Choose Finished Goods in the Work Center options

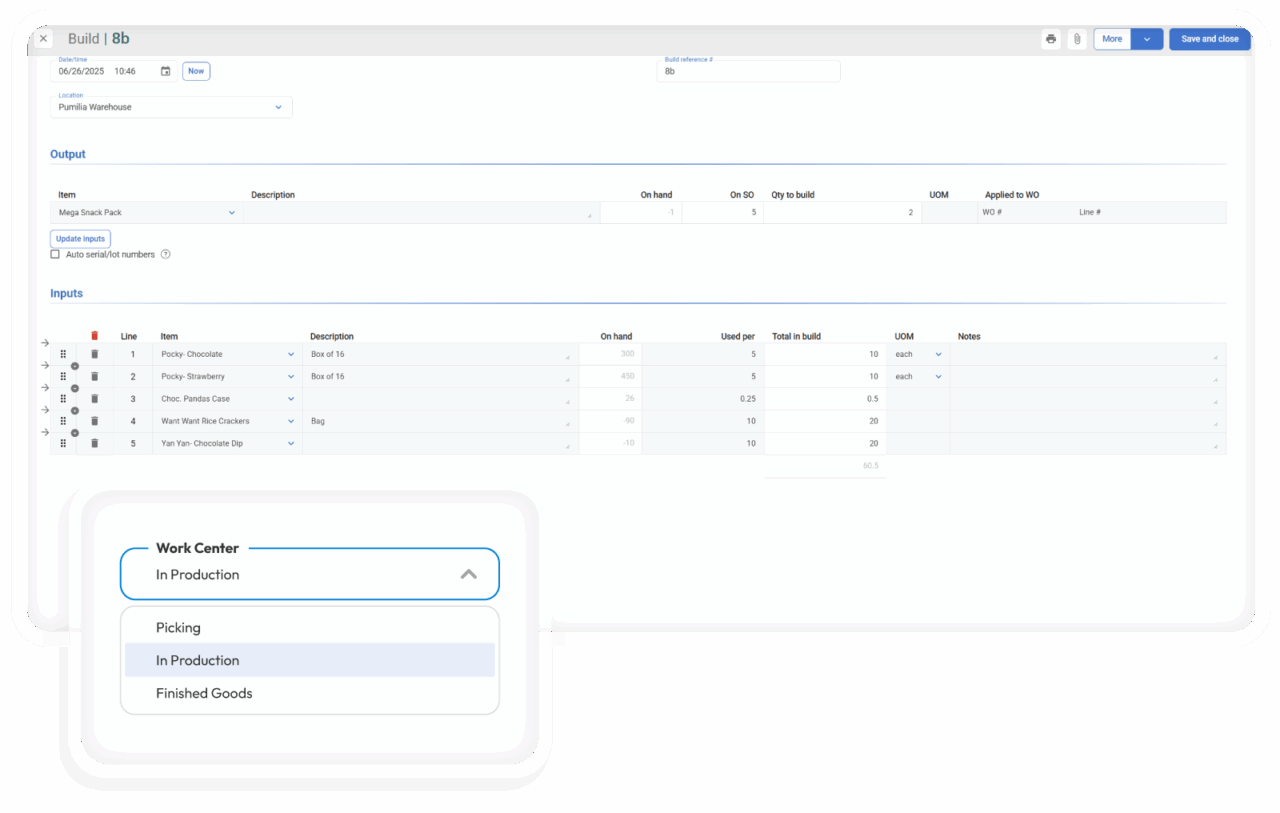tap(204, 693)
